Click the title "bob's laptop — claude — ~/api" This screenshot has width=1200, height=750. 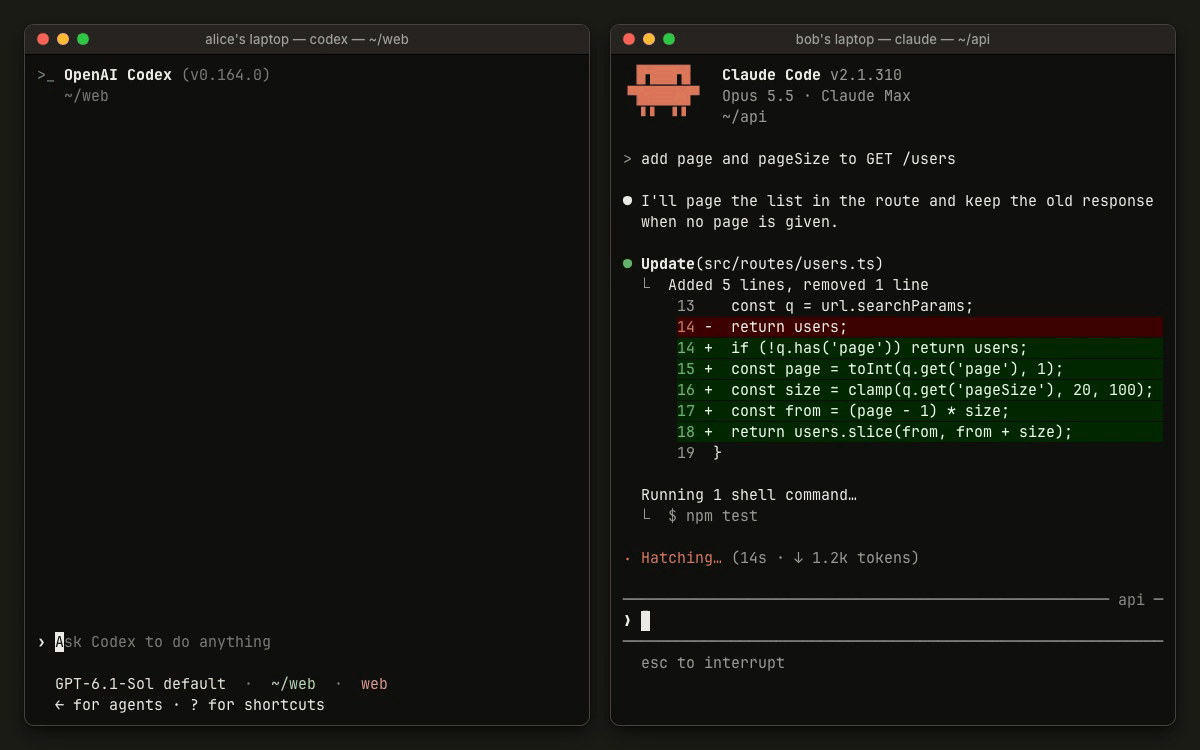click(893, 39)
